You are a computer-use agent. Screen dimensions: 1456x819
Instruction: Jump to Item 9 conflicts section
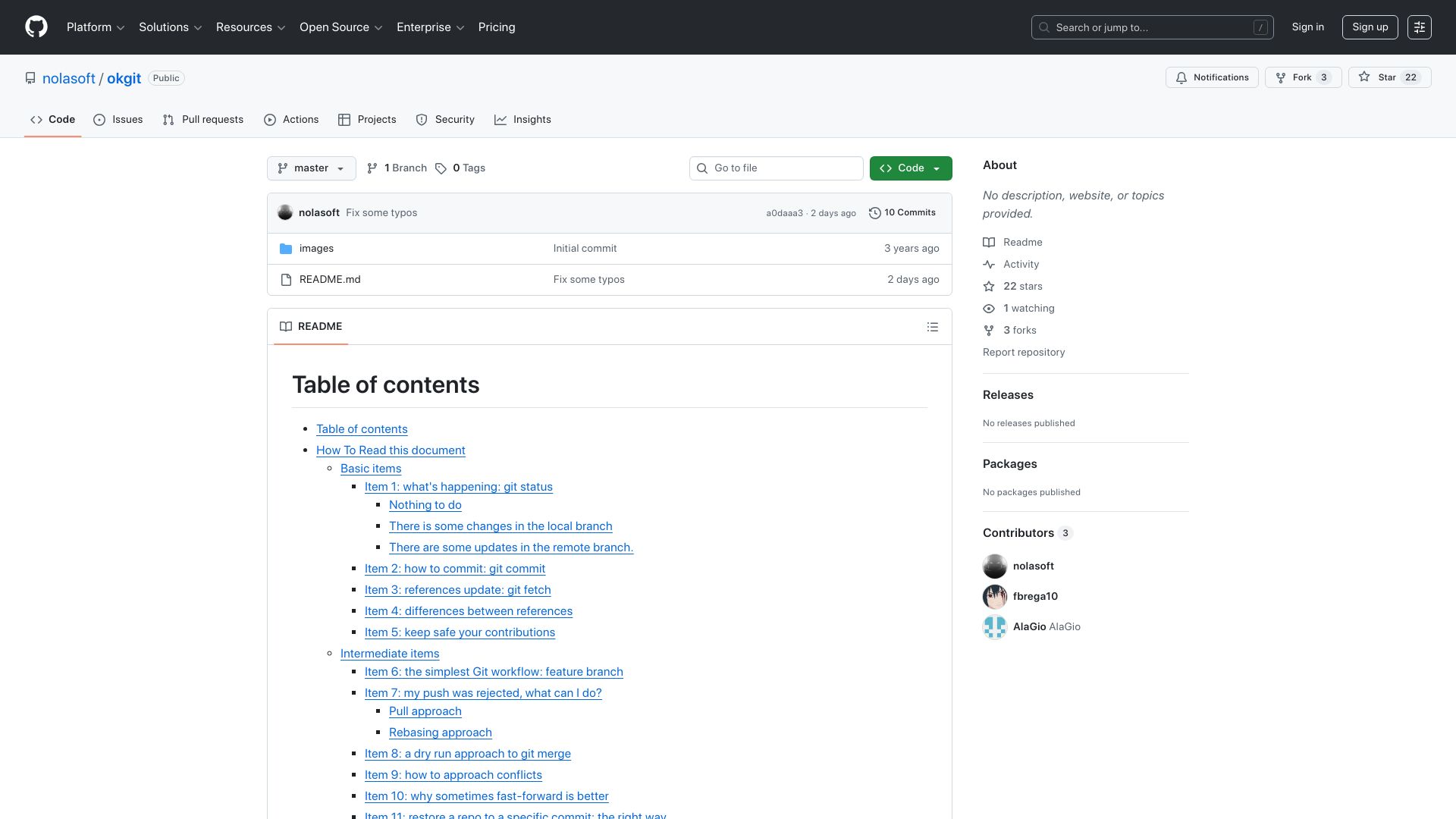(x=453, y=775)
